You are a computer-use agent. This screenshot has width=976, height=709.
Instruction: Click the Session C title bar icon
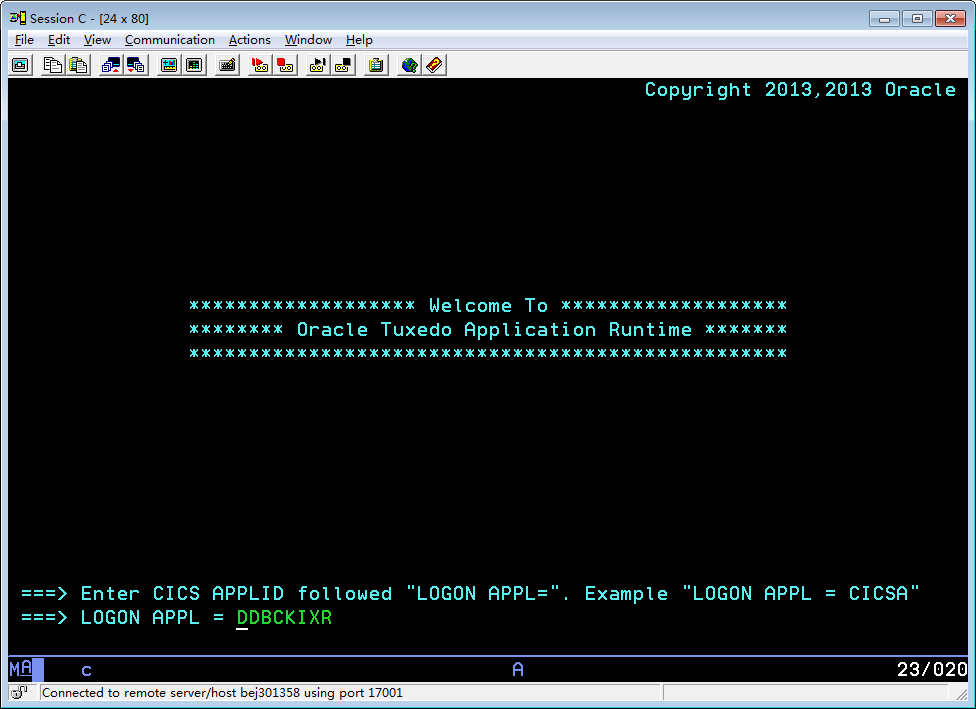tap(18, 18)
